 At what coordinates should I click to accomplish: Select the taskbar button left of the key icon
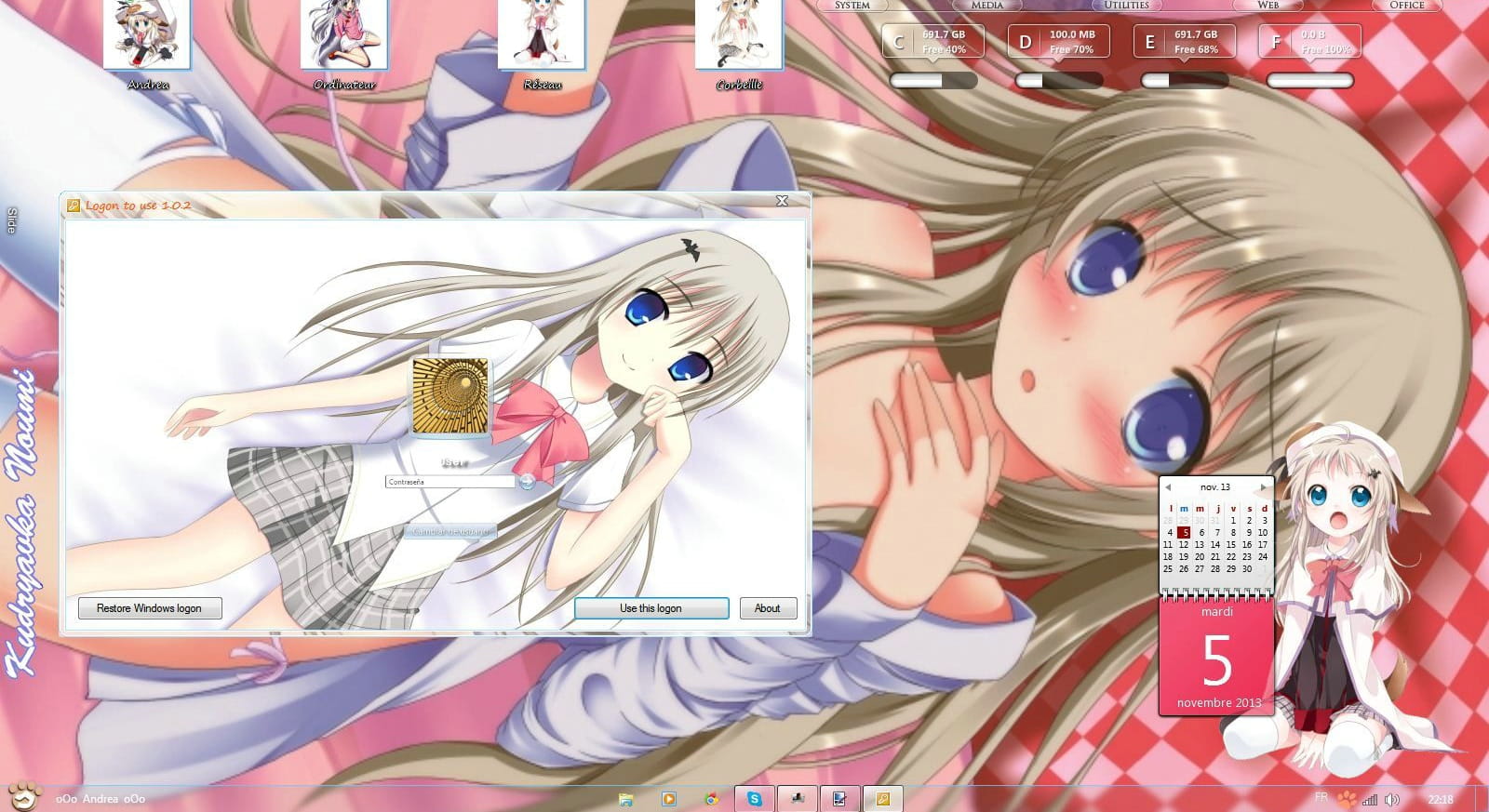click(840, 798)
